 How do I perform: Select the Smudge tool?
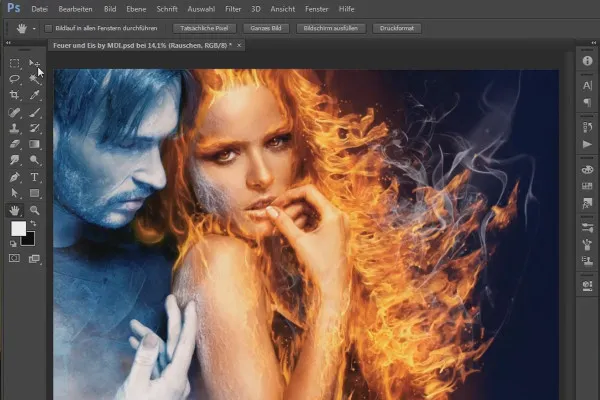point(15,160)
